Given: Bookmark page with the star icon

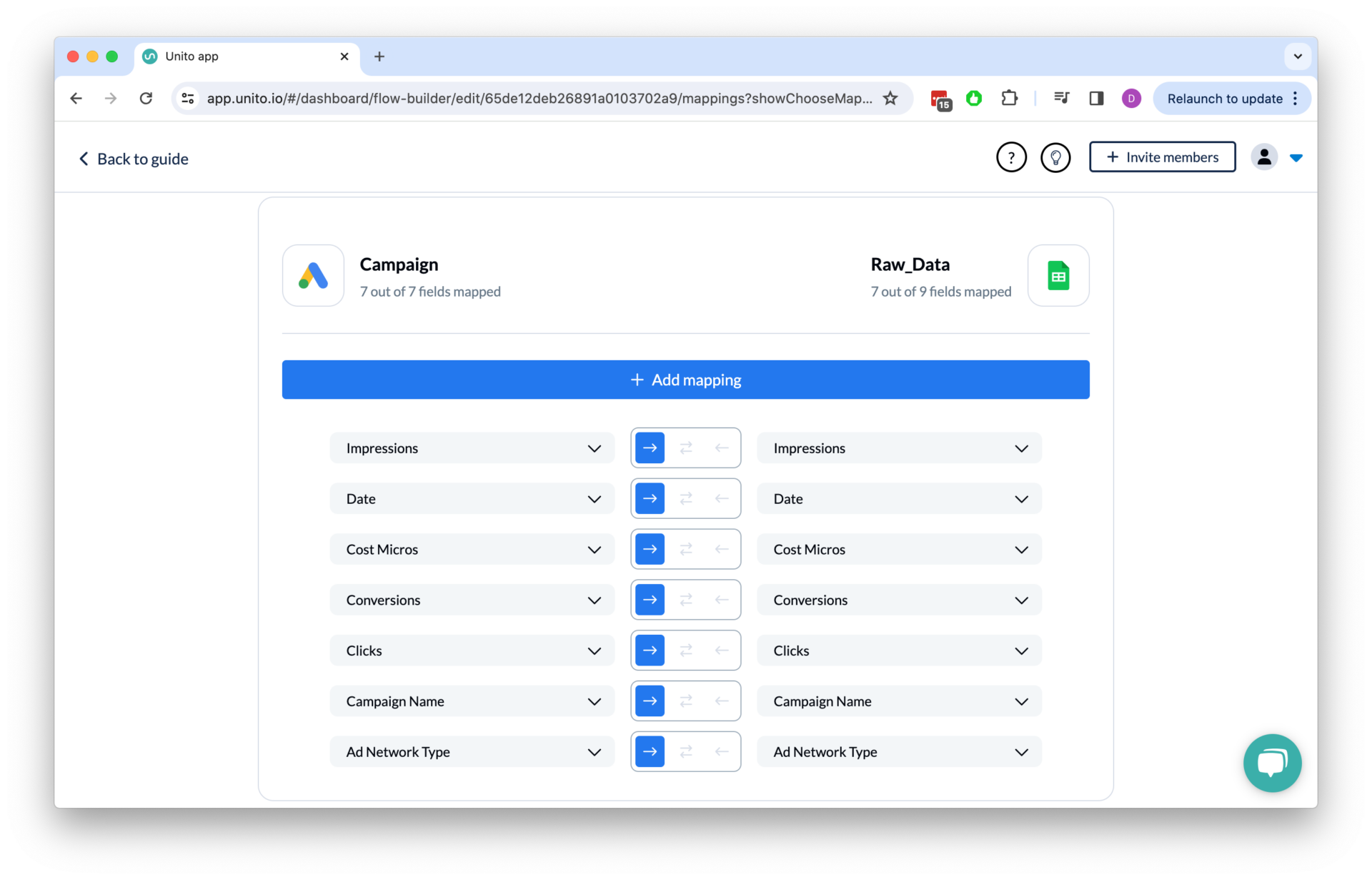Looking at the screenshot, I should (x=890, y=98).
